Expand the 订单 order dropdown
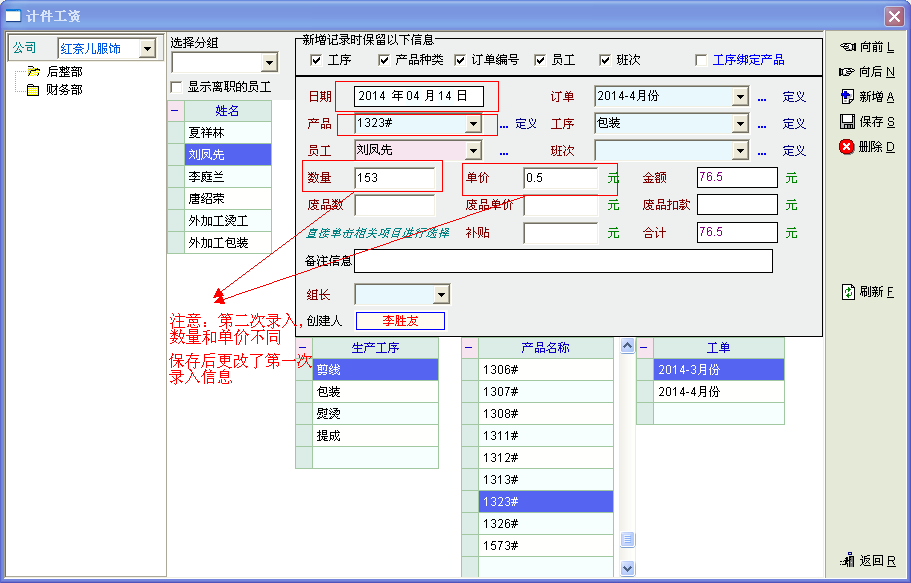Screen dimensions: 911x583 [x=740, y=97]
